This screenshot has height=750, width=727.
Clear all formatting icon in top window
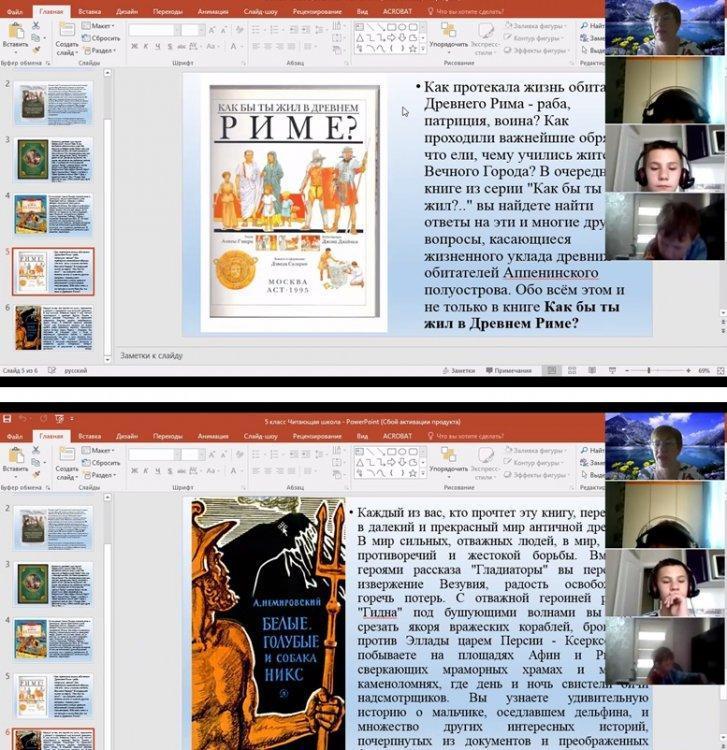(239, 30)
